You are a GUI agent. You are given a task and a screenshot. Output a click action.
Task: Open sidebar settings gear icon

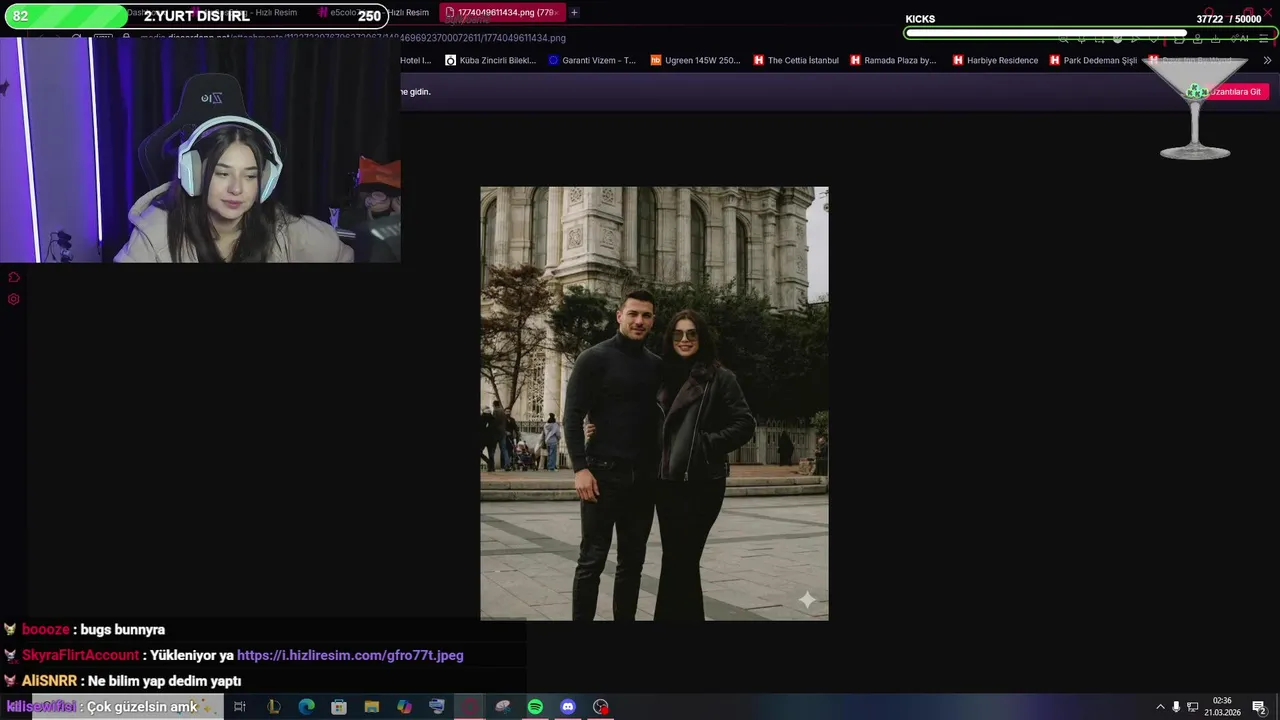[14, 299]
